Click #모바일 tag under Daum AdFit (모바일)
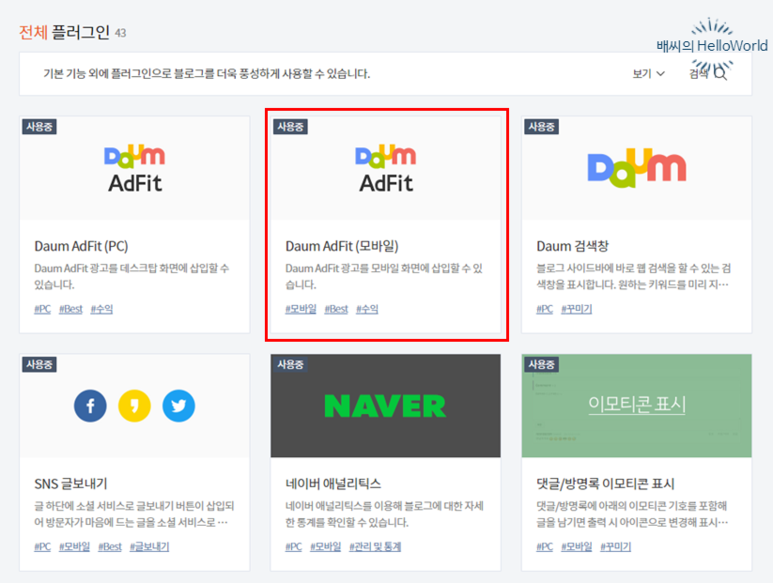 [301, 309]
